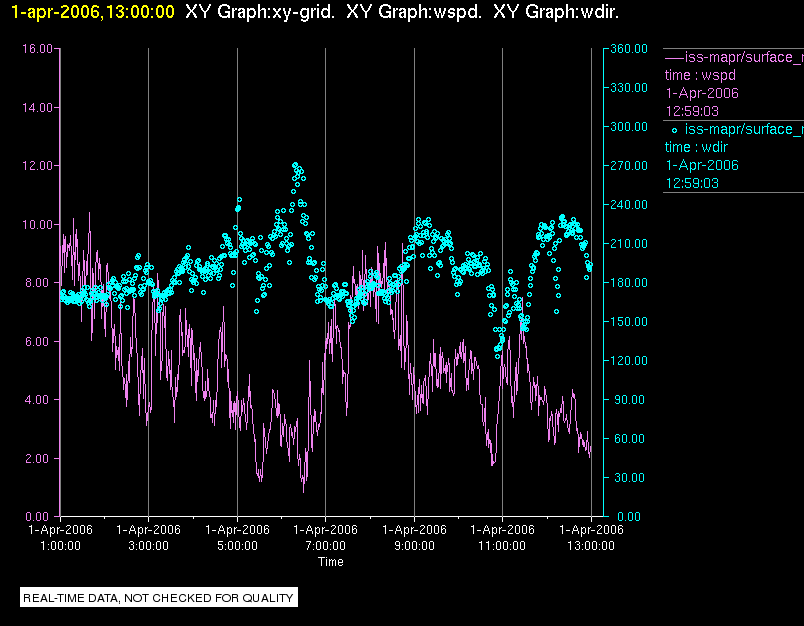
Task: Click the 'time : wdir' legend text
Action: (696, 148)
